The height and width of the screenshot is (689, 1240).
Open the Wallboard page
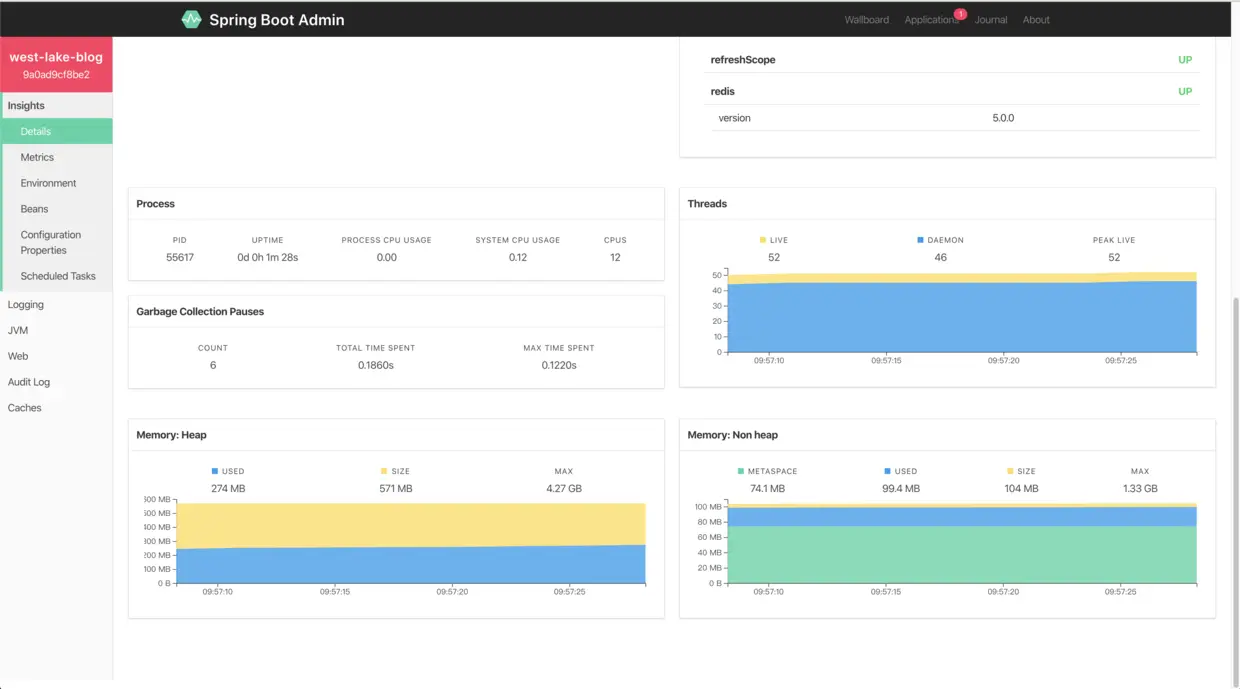tap(866, 20)
